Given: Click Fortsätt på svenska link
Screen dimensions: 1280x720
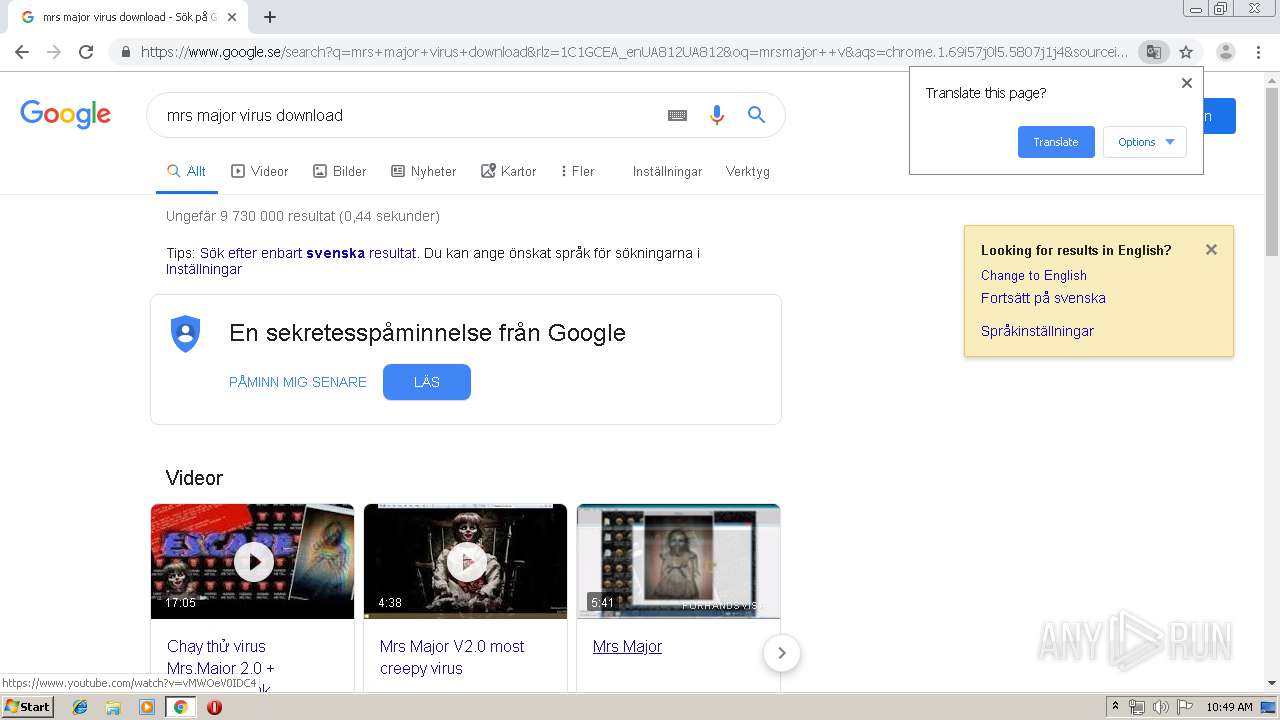Looking at the screenshot, I should coord(1043,298).
